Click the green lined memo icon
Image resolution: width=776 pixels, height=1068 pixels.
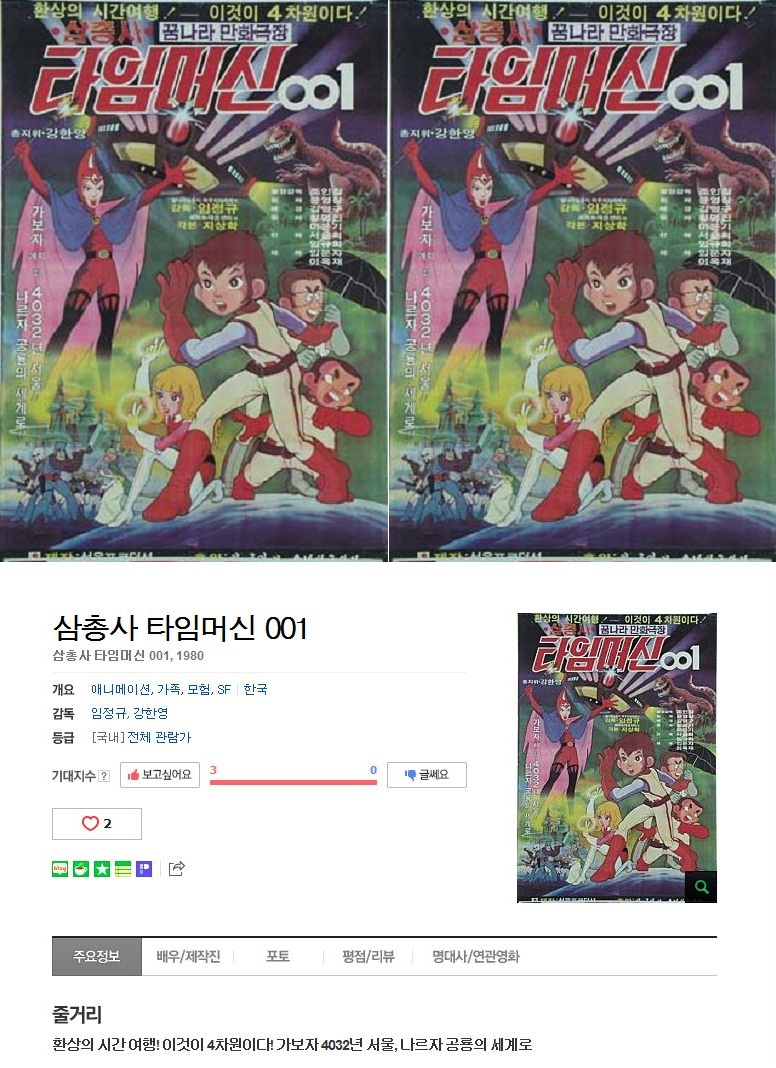coord(123,868)
